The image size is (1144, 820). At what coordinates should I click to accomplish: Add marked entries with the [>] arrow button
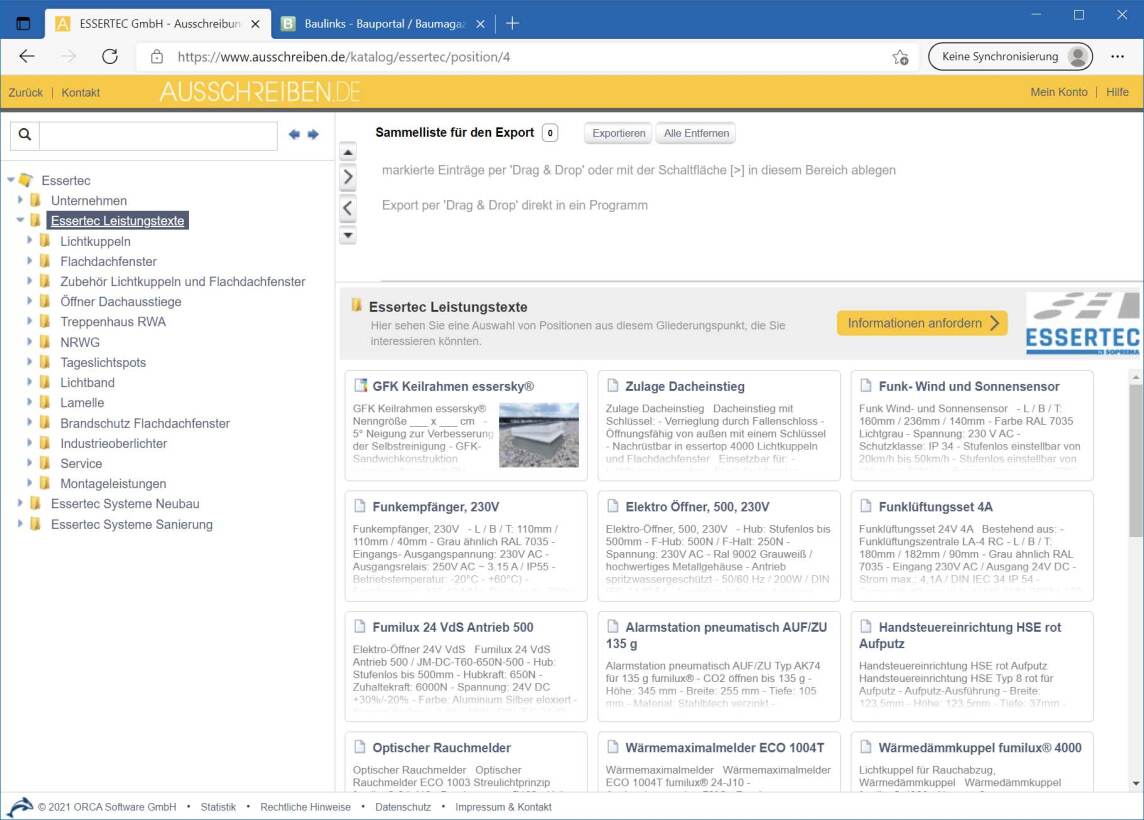click(348, 177)
